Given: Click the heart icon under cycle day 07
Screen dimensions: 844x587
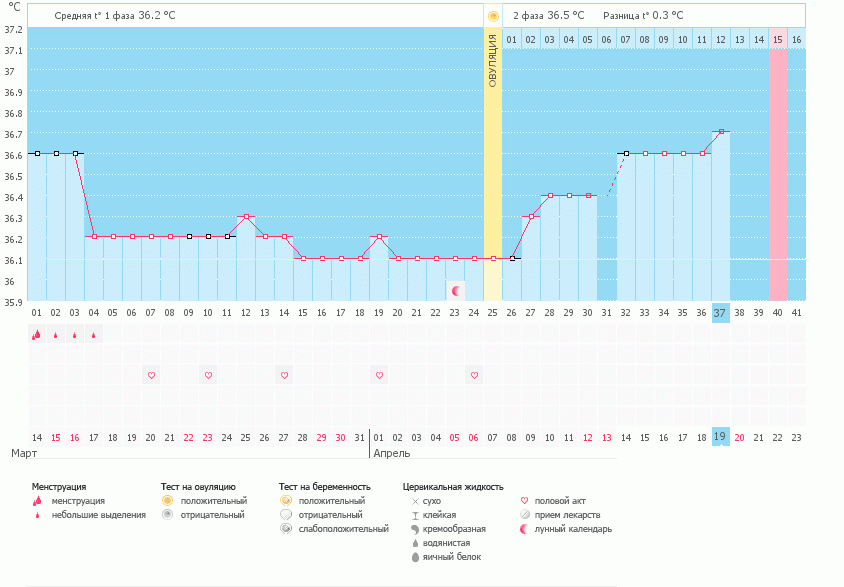Looking at the screenshot, I should [151, 375].
